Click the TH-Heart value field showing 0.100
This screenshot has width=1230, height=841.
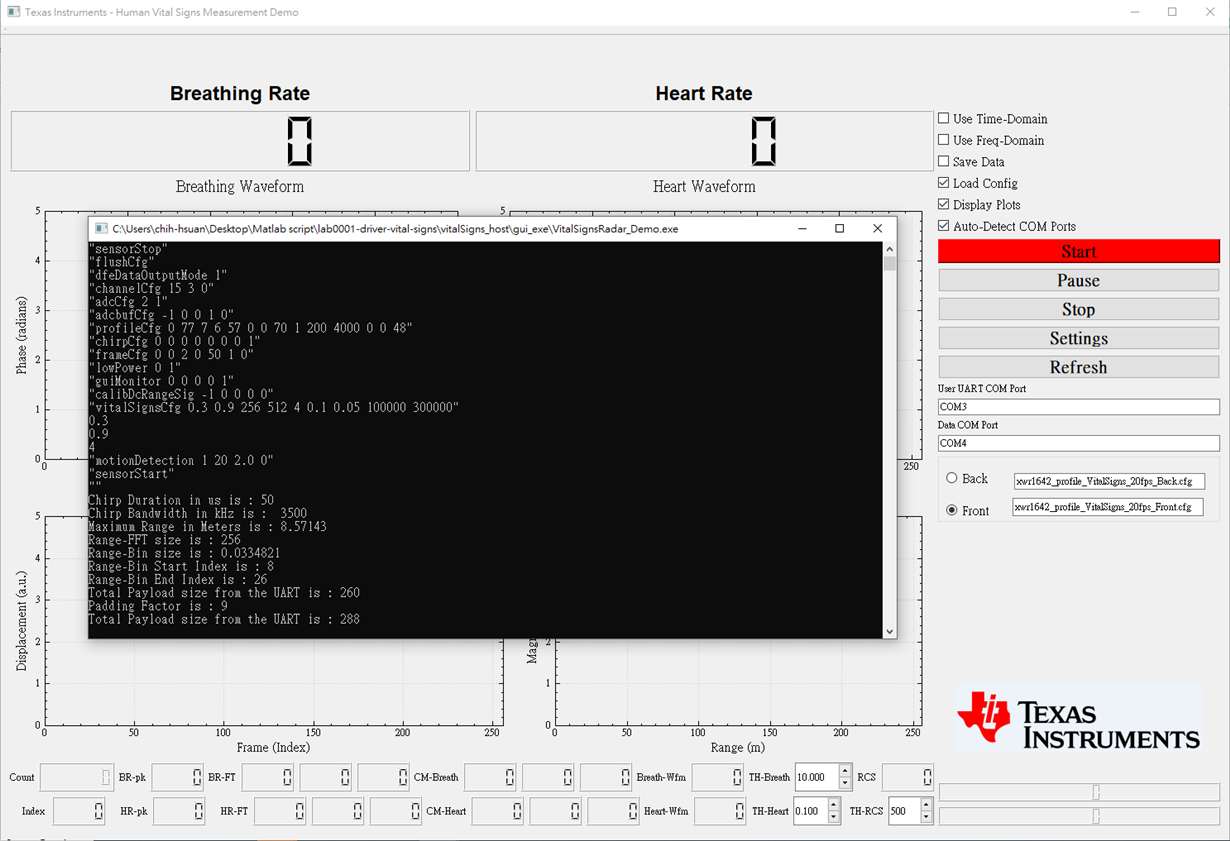click(810, 811)
